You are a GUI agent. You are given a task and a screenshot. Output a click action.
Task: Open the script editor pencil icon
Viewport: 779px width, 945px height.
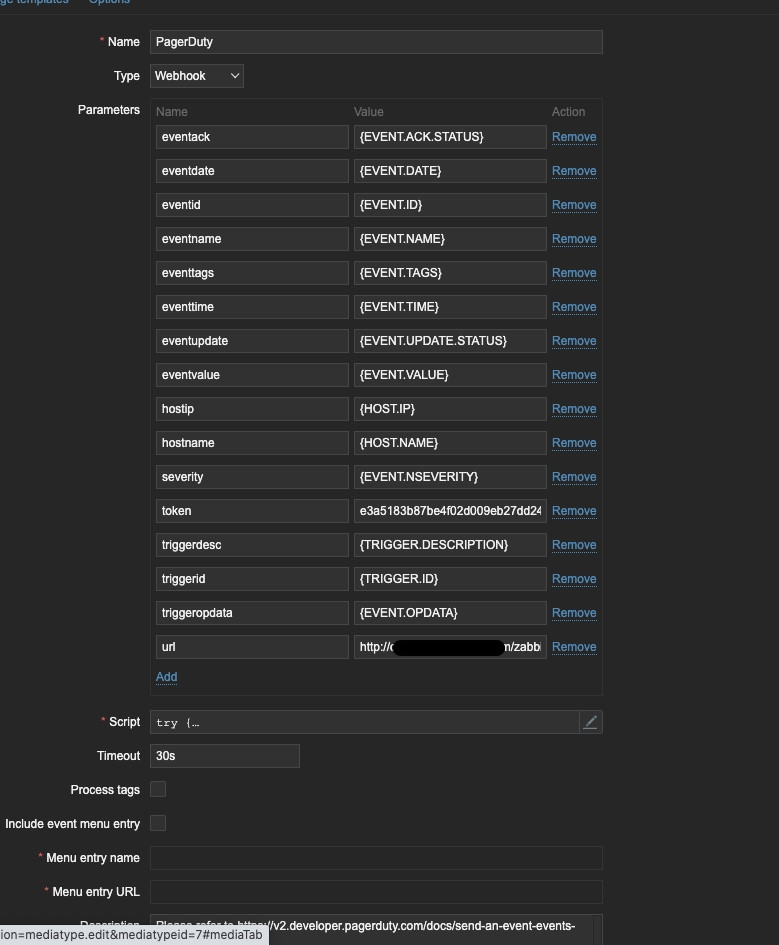click(x=590, y=722)
